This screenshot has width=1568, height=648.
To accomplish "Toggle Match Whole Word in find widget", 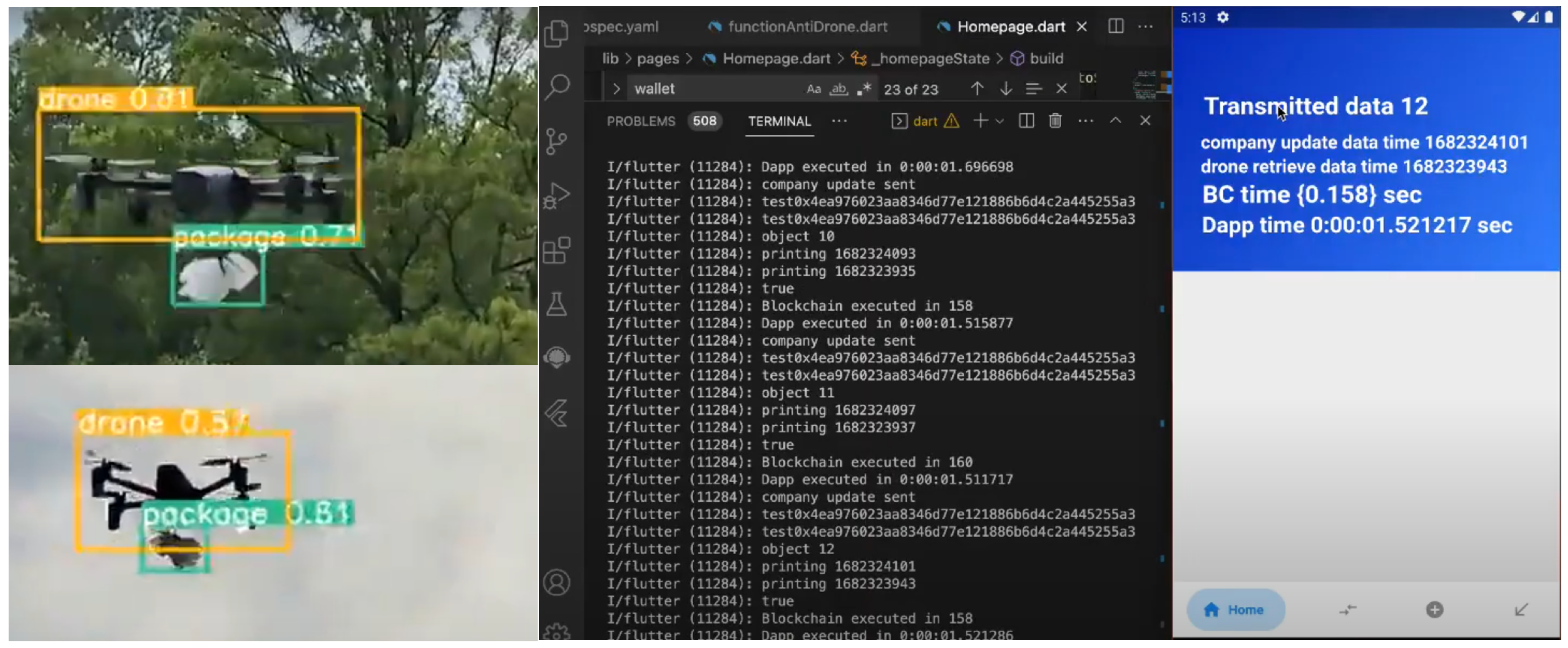I will [x=839, y=89].
